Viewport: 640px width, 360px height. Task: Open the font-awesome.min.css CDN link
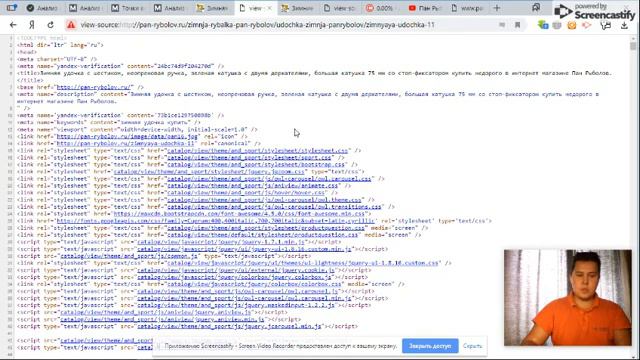239,214
